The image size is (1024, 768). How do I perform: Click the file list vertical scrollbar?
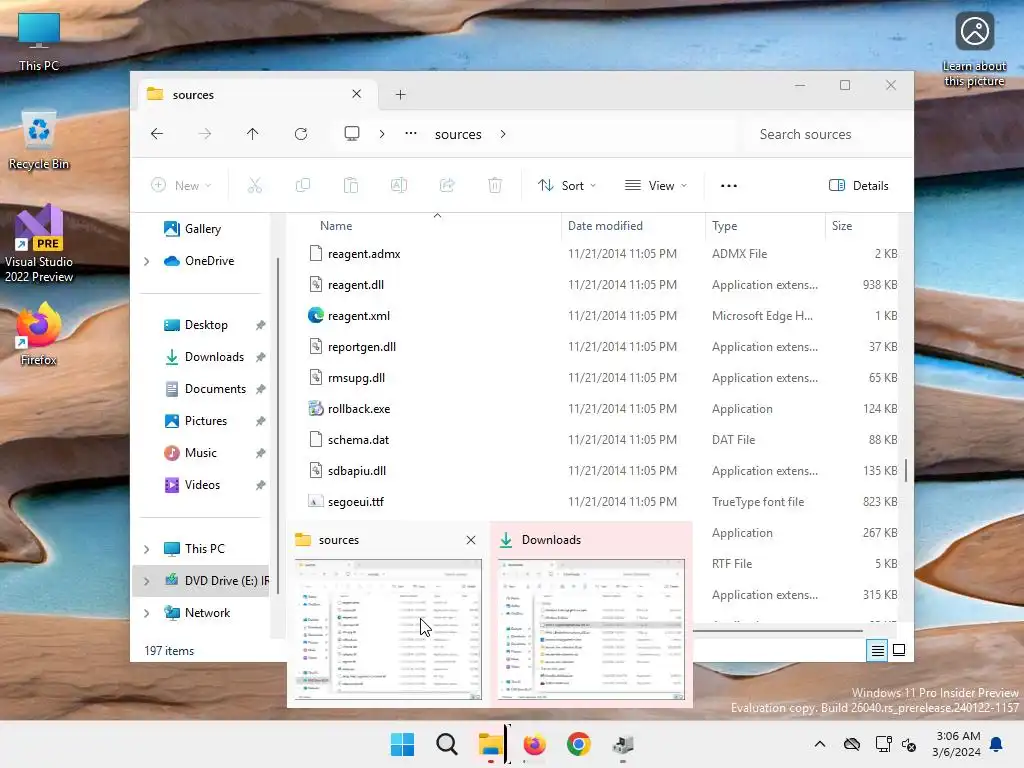pyautogui.click(x=905, y=470)
